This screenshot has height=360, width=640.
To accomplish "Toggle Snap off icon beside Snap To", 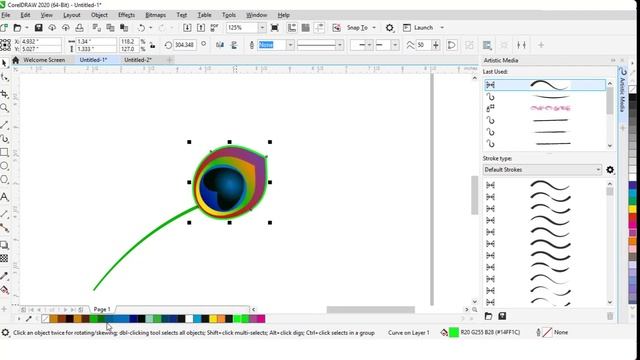I will [336, 28].
